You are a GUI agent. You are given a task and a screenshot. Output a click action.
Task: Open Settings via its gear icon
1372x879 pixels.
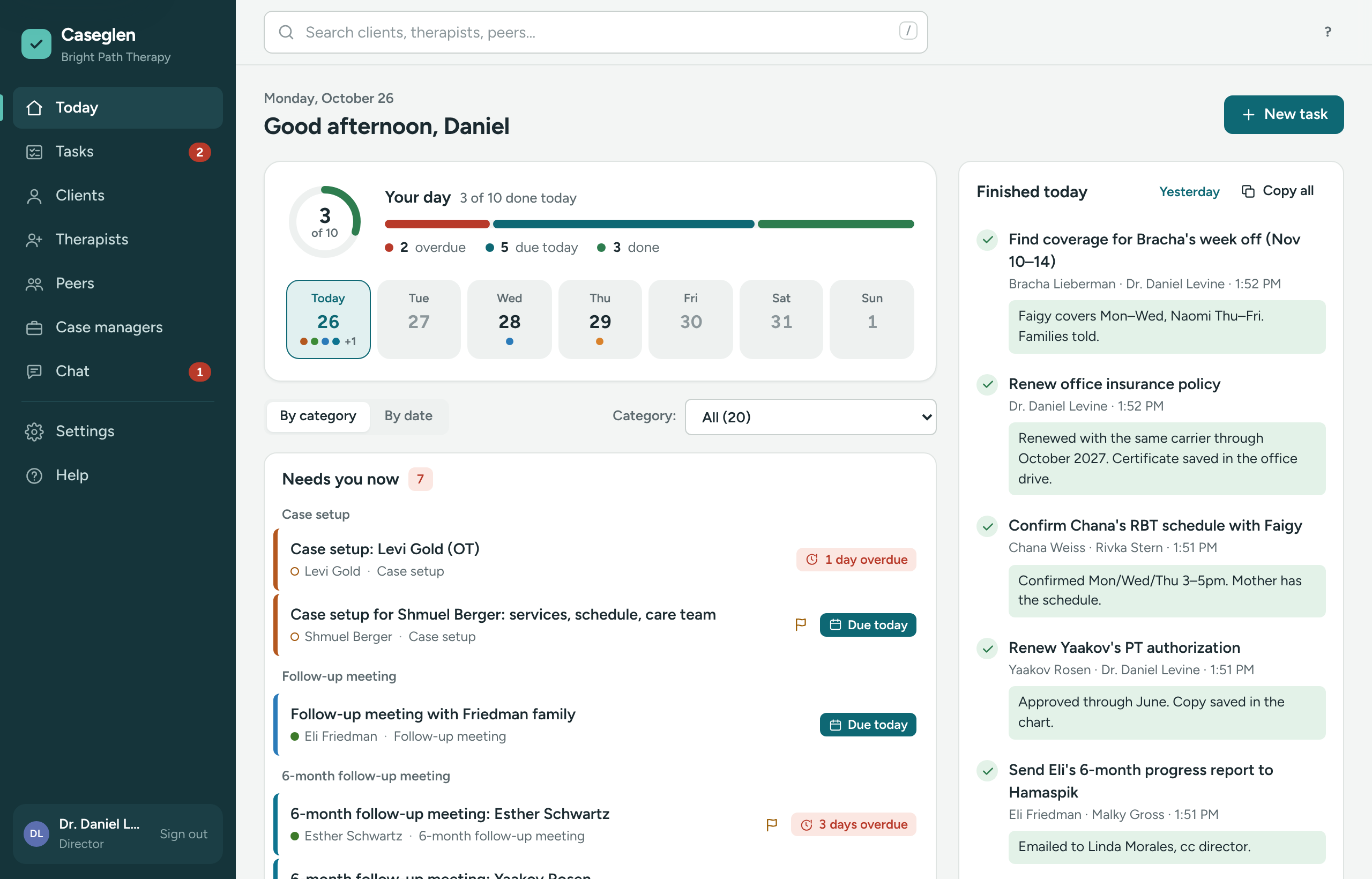34,431
